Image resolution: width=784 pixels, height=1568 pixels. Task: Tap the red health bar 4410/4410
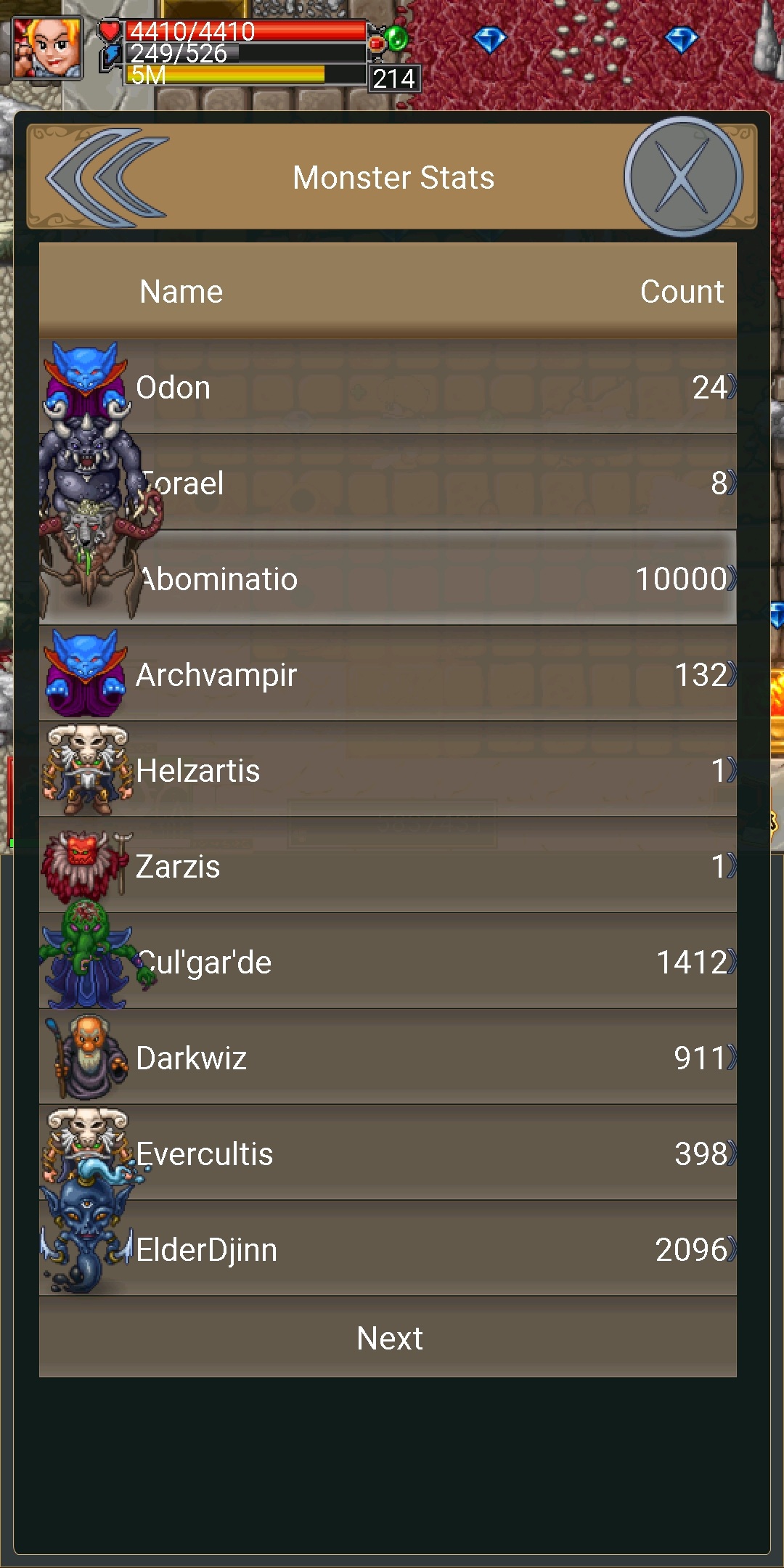pyautogui.click(x=245, y=31)
